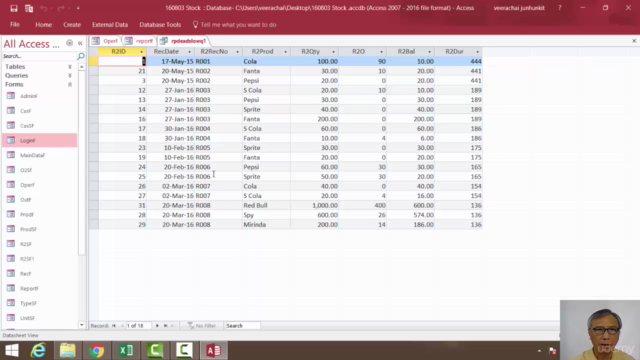Open the Customize Quick Access Toolbar dropdown
This screenshot has width=640, height=360.
(78, 8)
